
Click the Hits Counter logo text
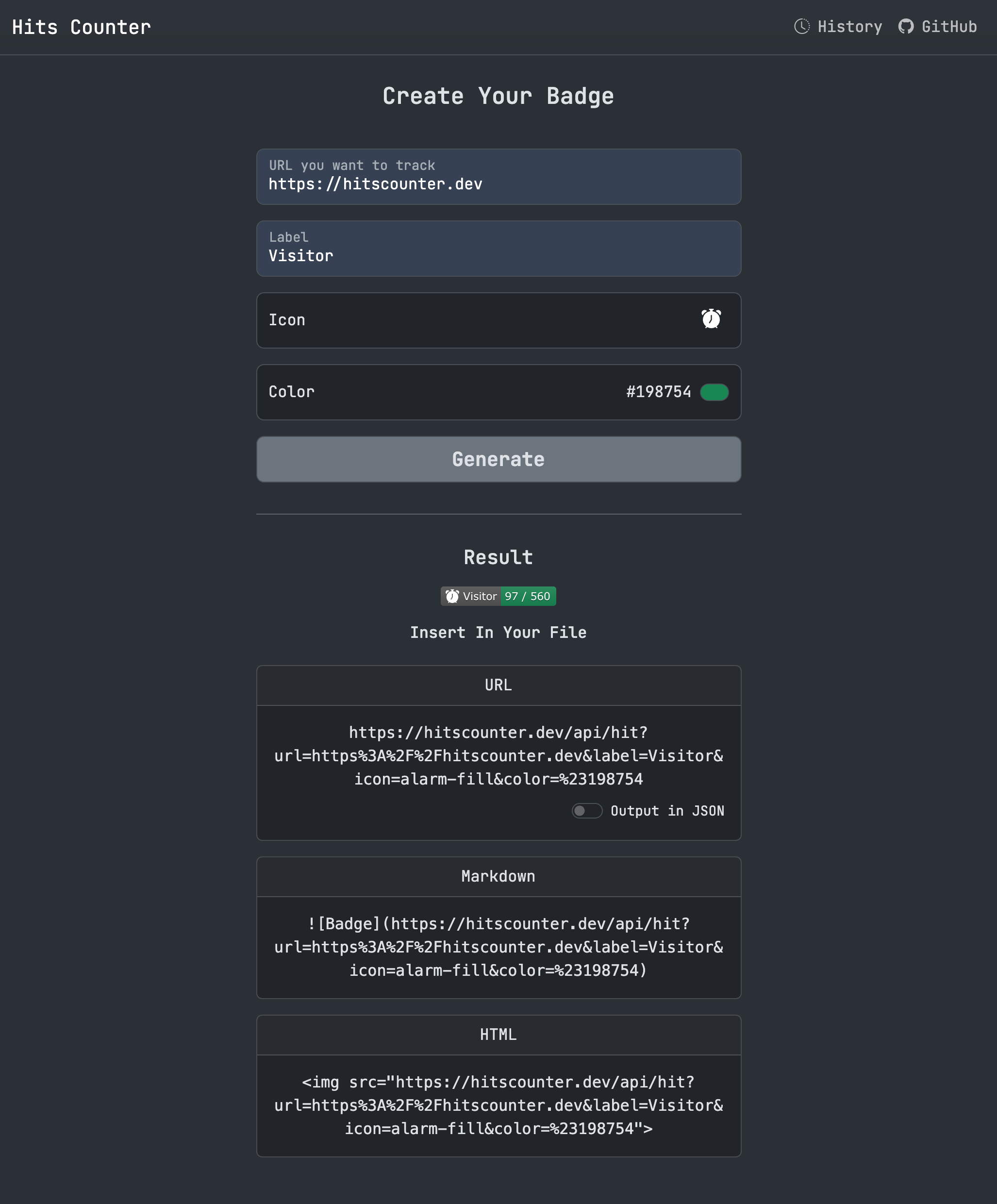[81, 26]
